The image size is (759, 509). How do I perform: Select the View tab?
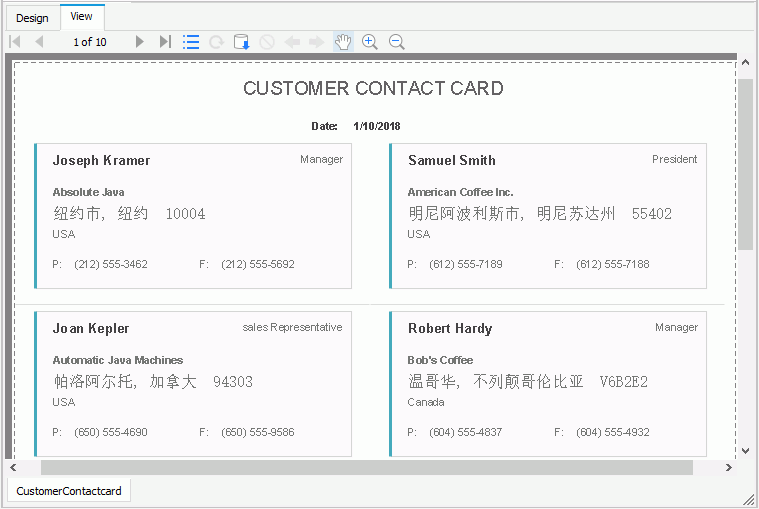point(82,17)
